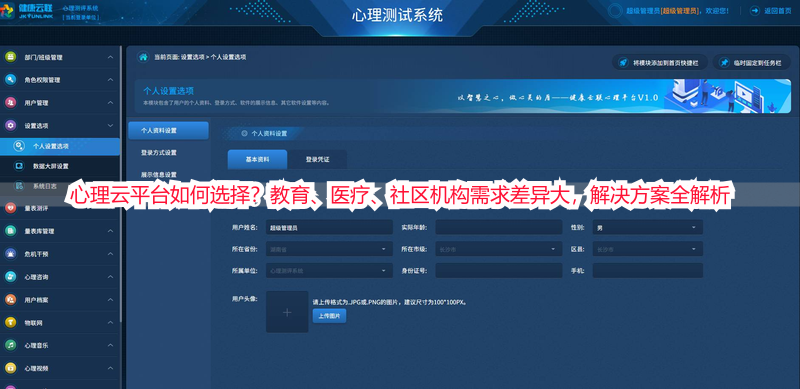Viewport: 800px width, 389px height.
Task: Click the 手机 input field
Action: [x=647, y=271]
